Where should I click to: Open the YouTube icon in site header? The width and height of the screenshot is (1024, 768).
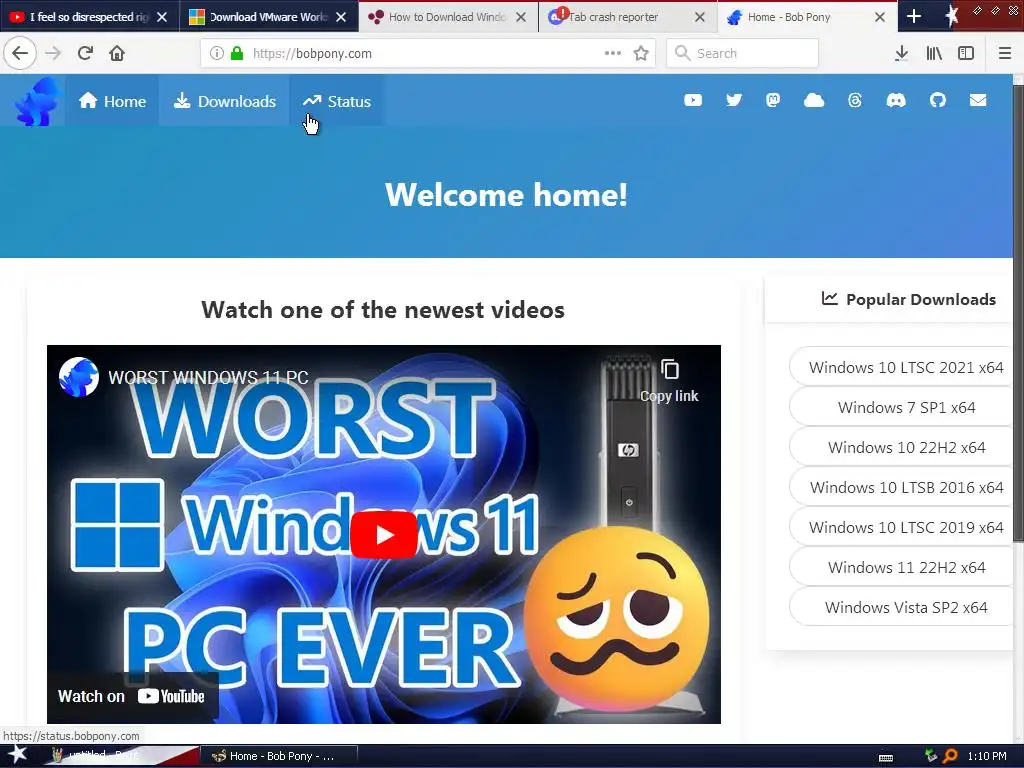point(693,100)
